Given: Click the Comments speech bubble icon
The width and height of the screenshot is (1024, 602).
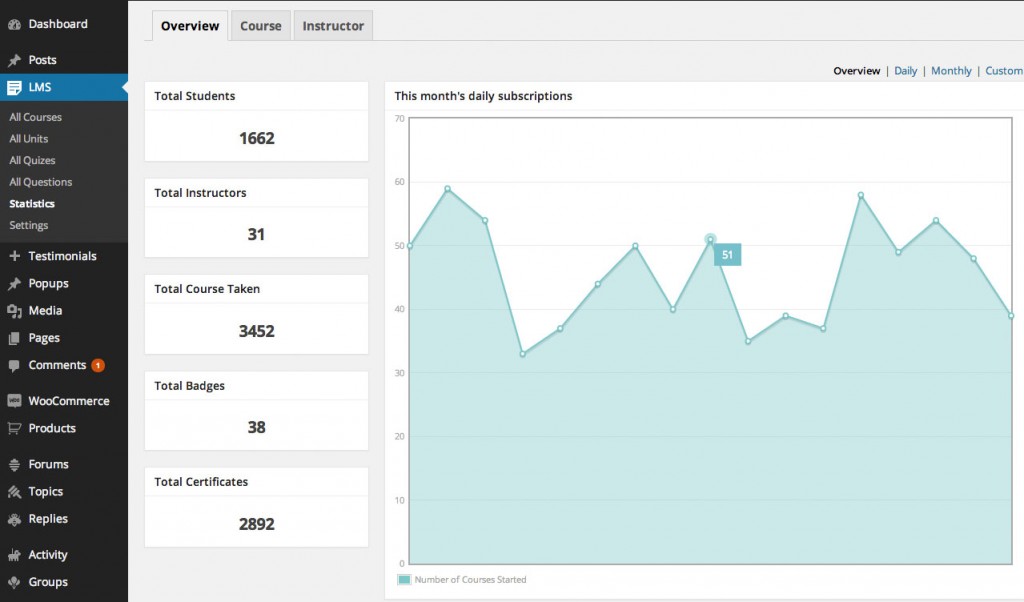Looking at the screenshot, I should coord(14,366).
